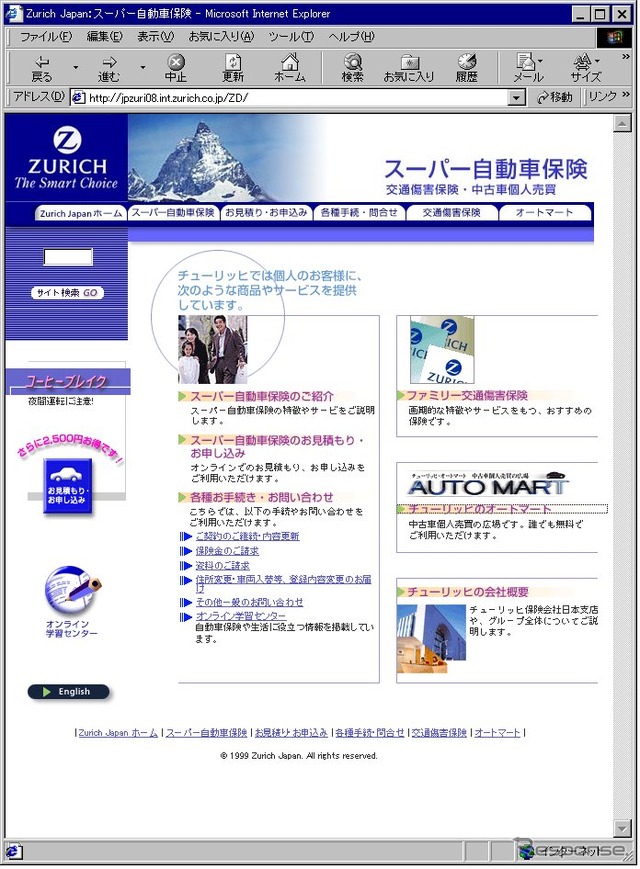
Task: Switch to English version button
Action: (x=69, y=692)
